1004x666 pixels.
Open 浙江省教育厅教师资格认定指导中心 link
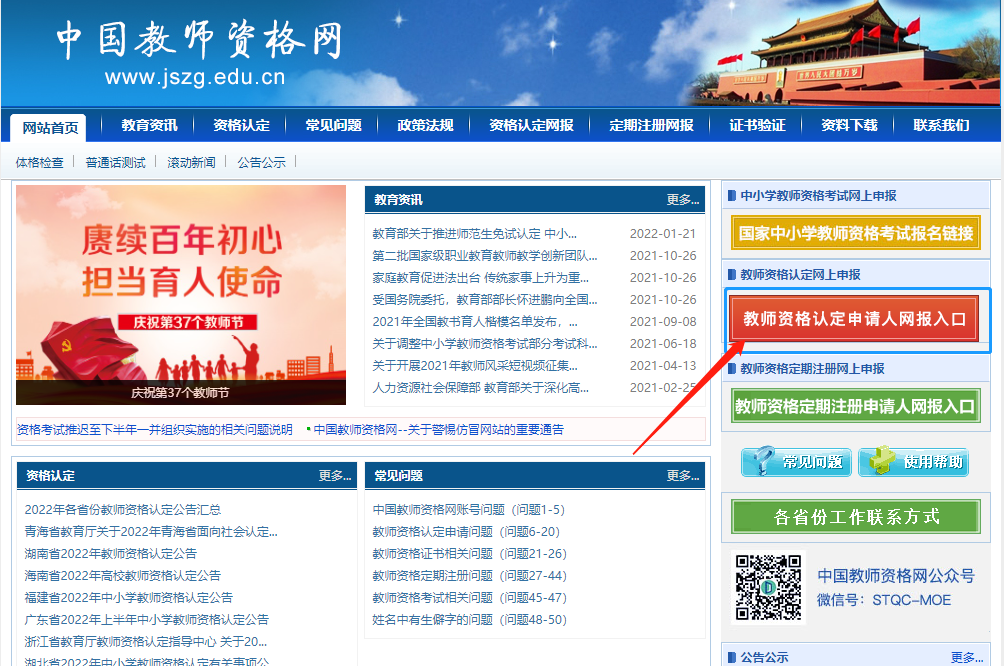coord(146,642)
